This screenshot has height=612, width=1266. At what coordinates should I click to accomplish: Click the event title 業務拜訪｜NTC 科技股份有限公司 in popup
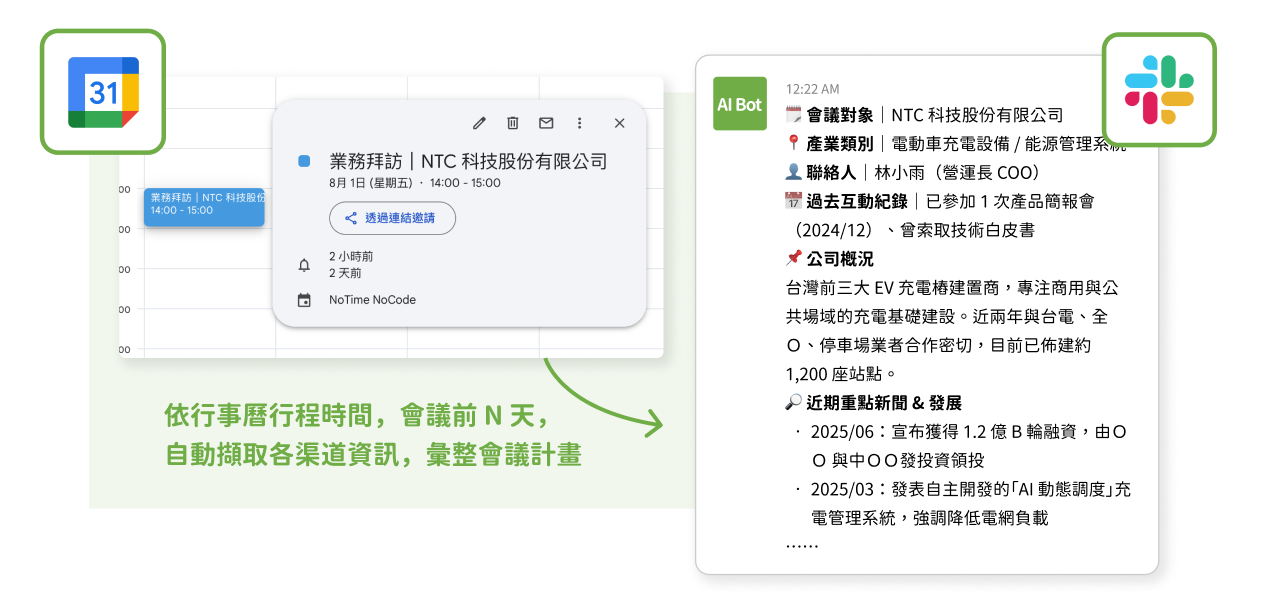click(468, 161)
